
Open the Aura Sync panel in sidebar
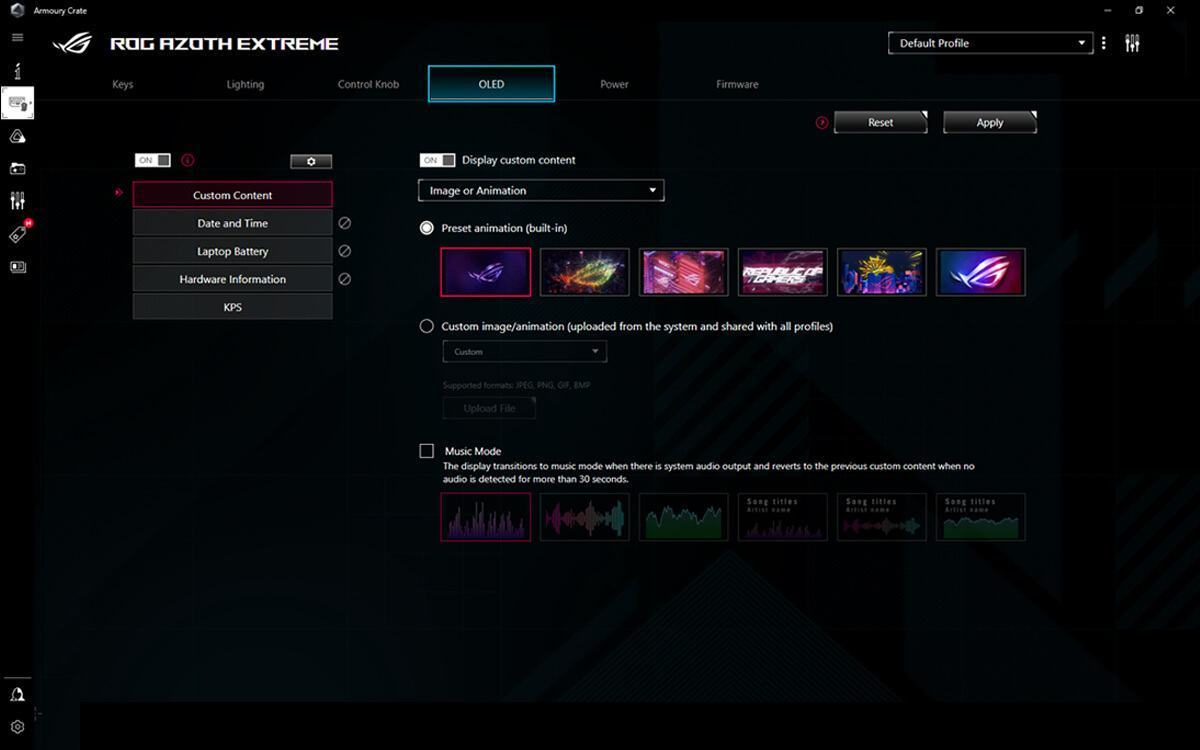coord(17,136)
